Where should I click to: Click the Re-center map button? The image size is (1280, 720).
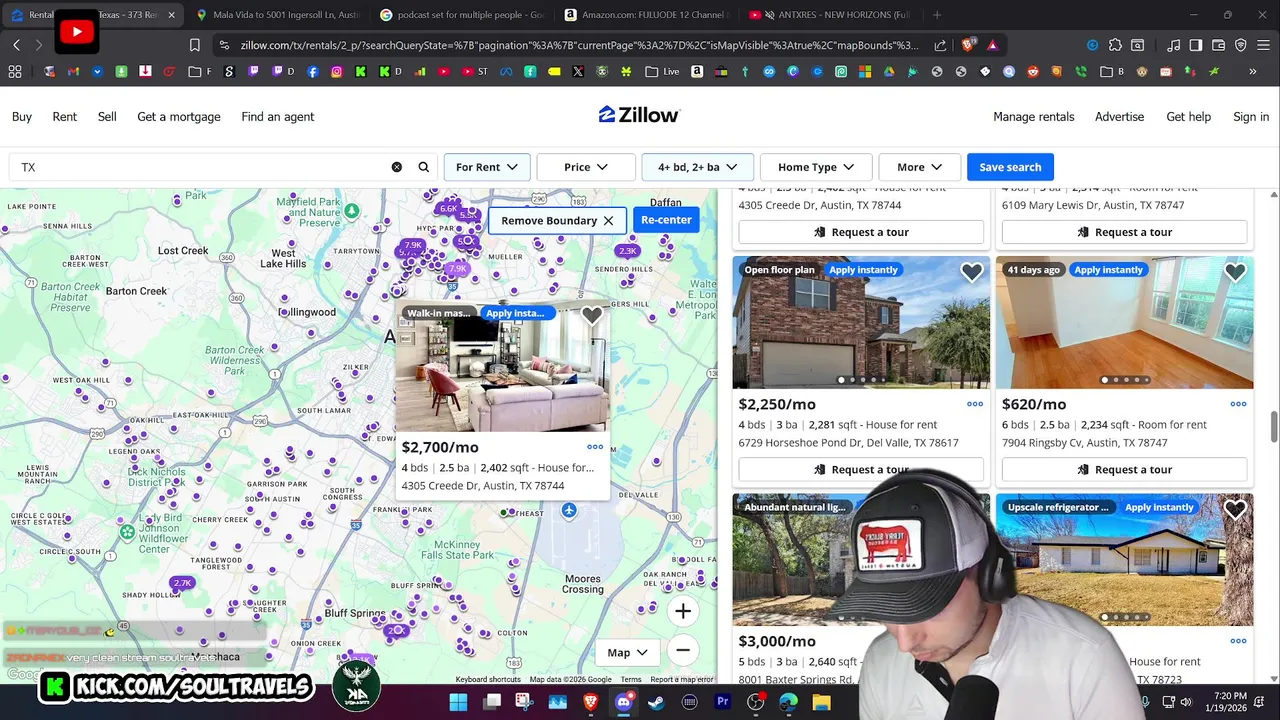[666, 220]
